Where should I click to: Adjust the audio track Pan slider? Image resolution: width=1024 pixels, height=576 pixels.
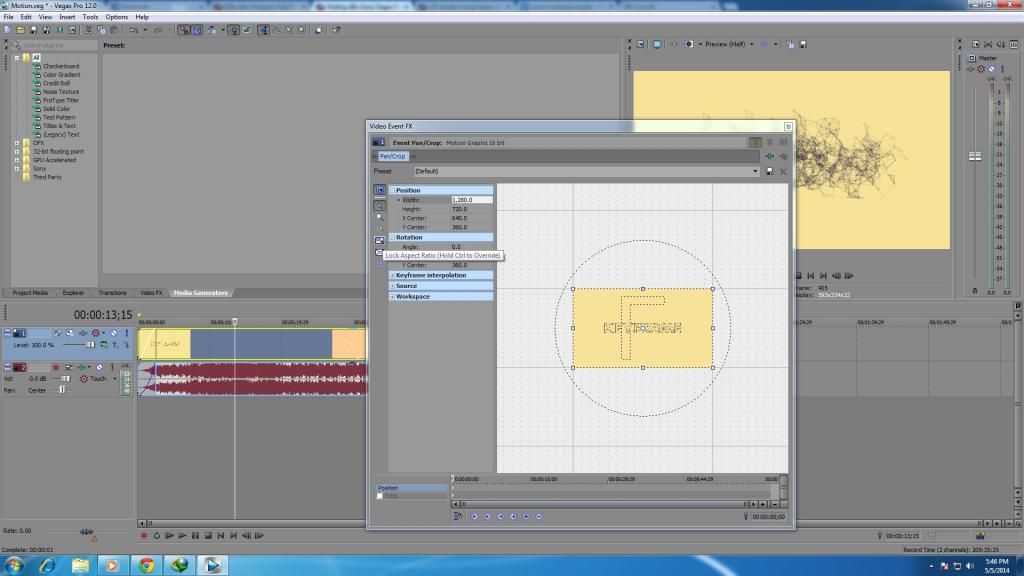[62, 390]
